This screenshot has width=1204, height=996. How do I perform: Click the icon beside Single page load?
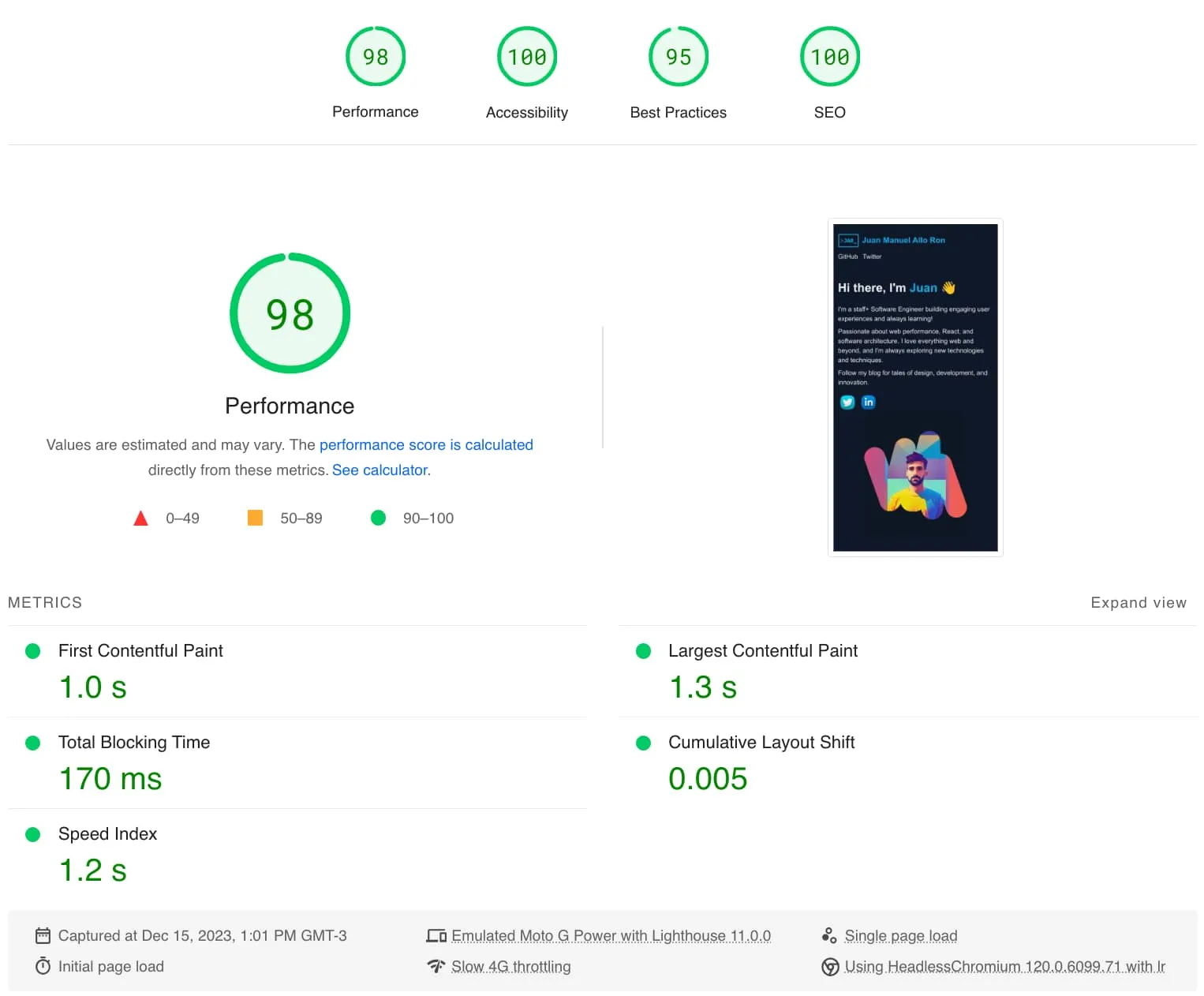pos(829,936)
